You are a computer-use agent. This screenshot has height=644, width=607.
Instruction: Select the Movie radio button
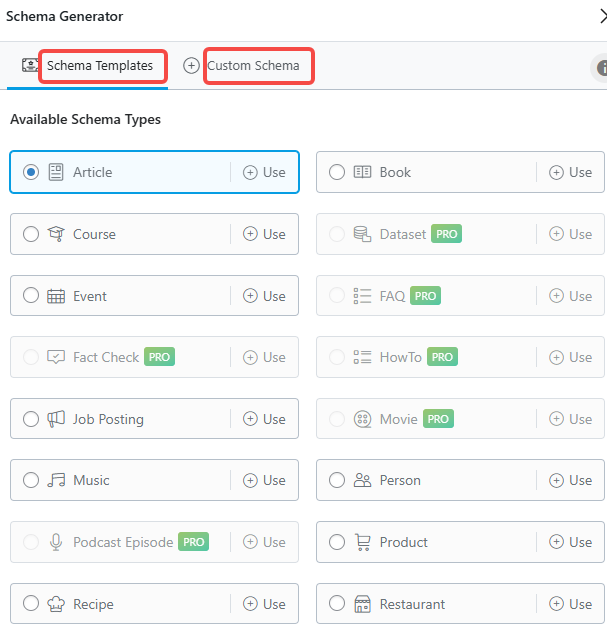pos(337,419)
